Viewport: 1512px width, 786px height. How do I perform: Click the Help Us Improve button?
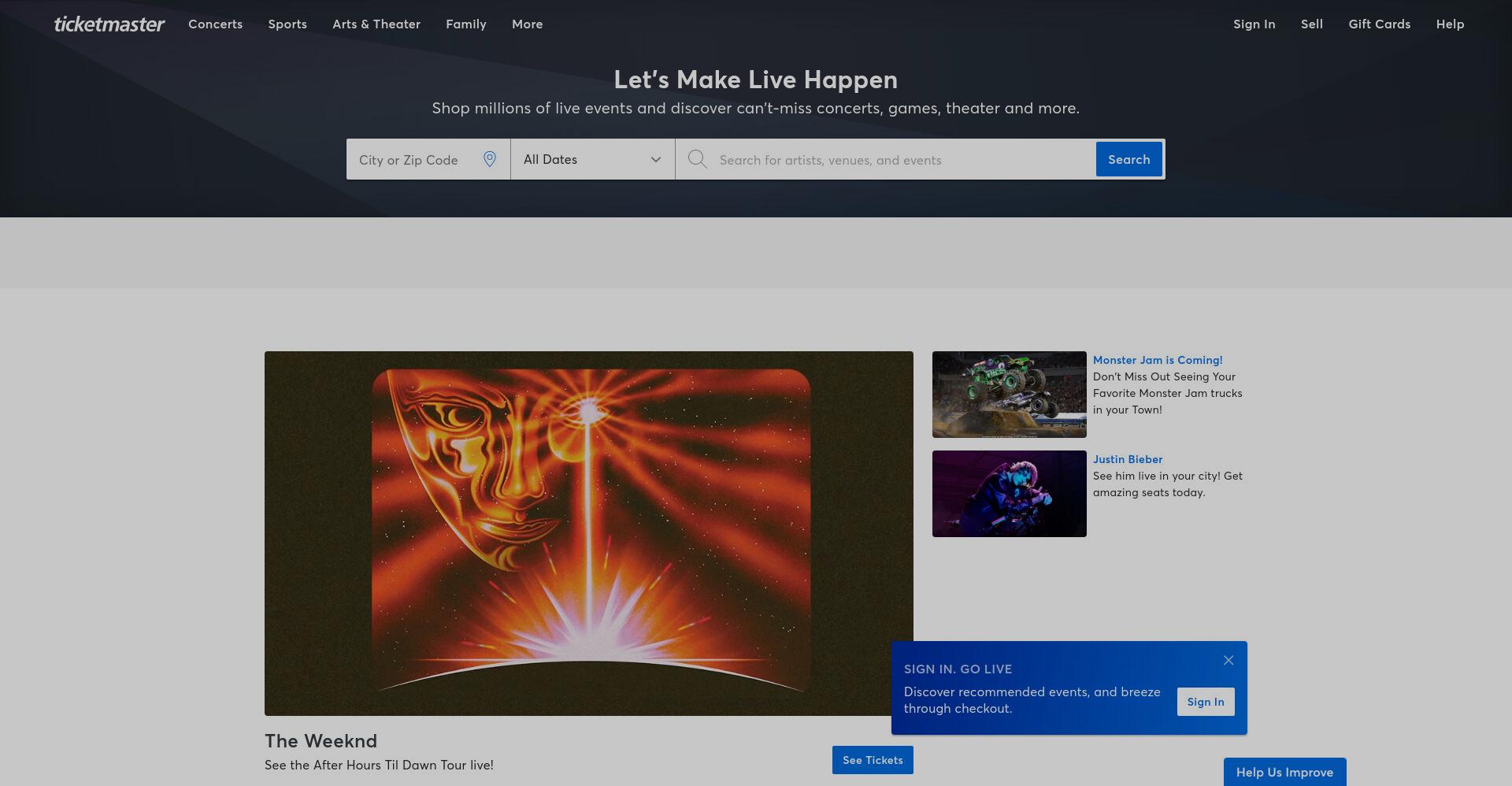pos(1284,772)
